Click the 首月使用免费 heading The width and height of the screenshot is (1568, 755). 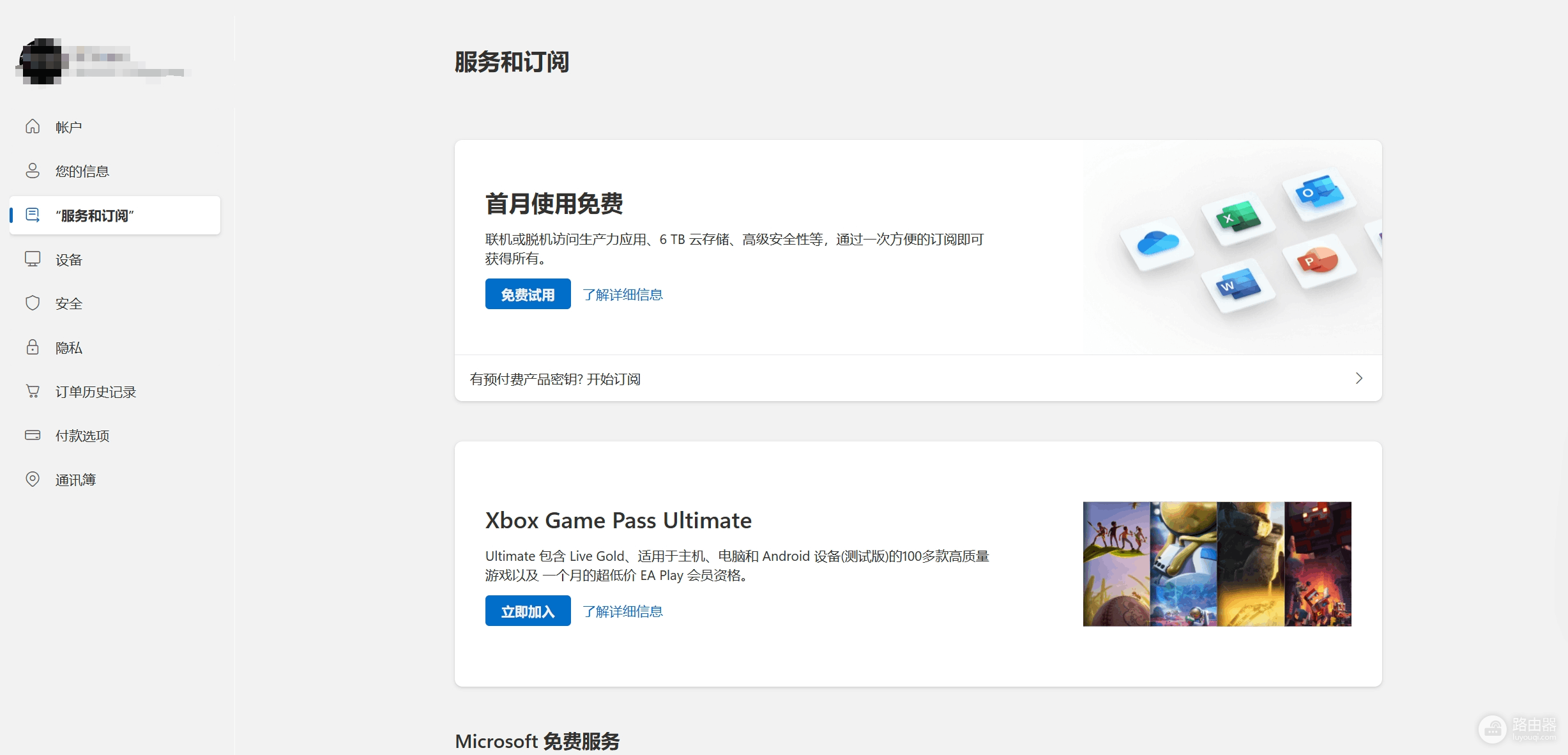click(554, 204)
